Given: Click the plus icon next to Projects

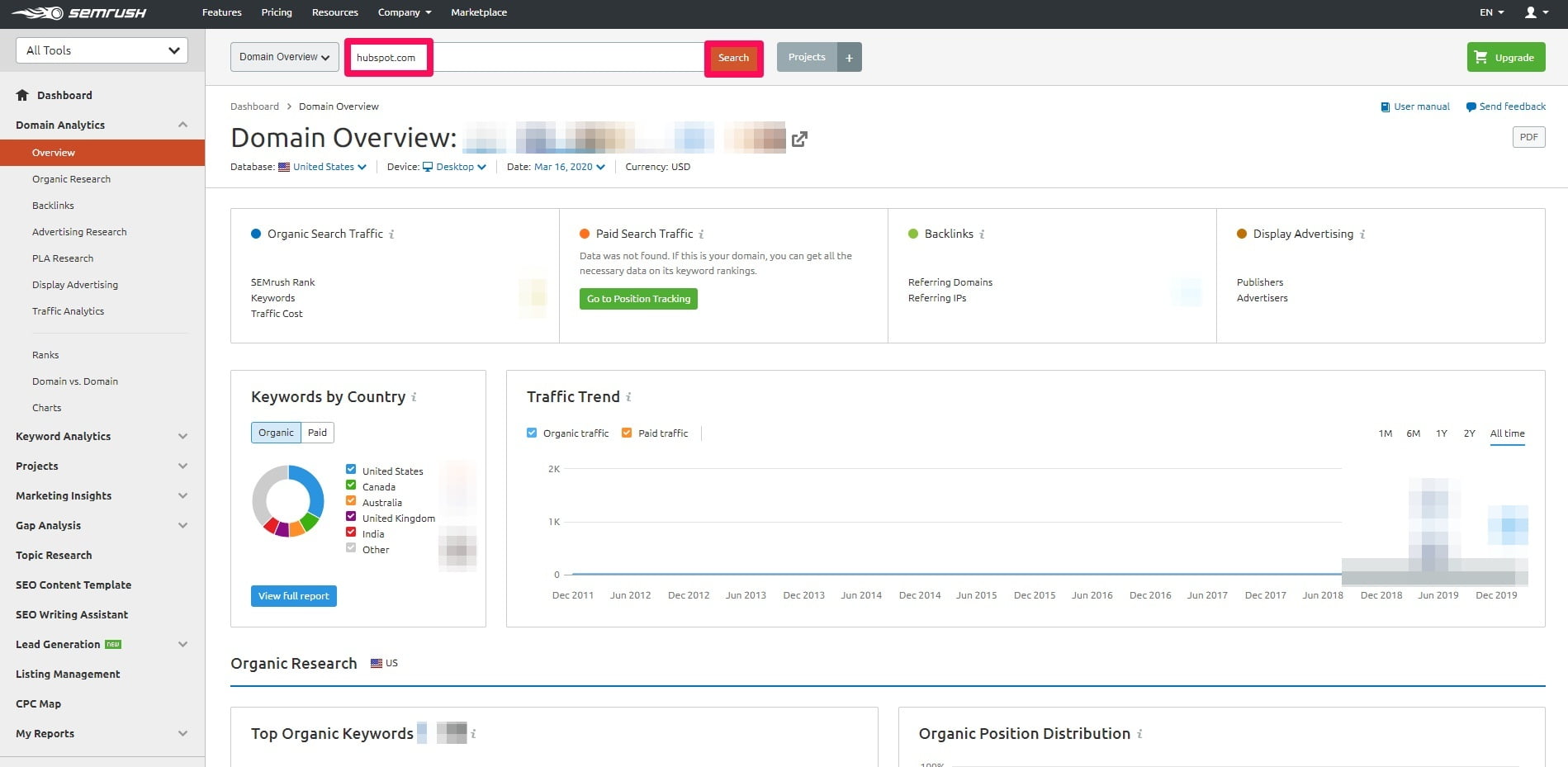Looking at the screenshot, I should click(x=849, y=57).
